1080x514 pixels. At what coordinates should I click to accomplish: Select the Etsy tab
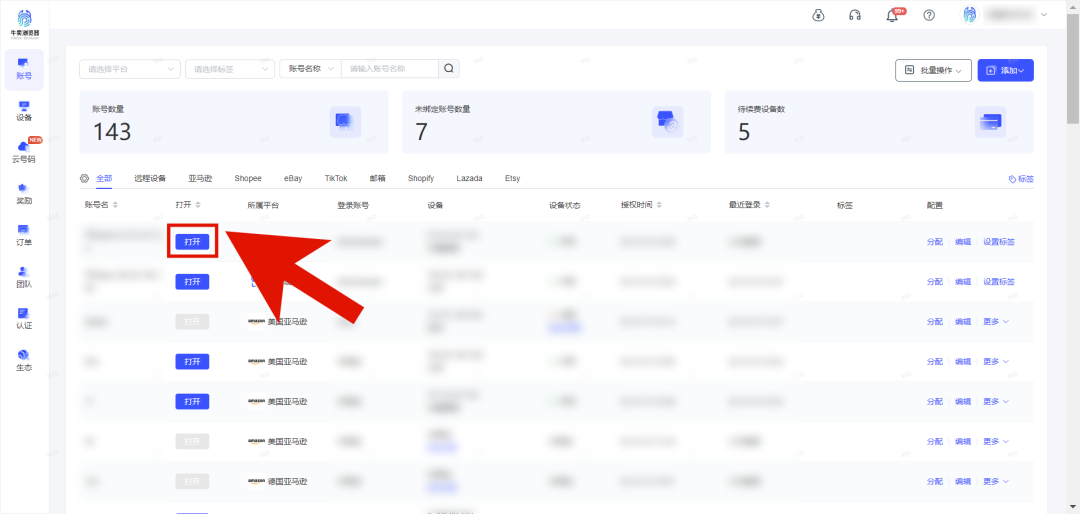pyautogui.click(x=512, y=178)
